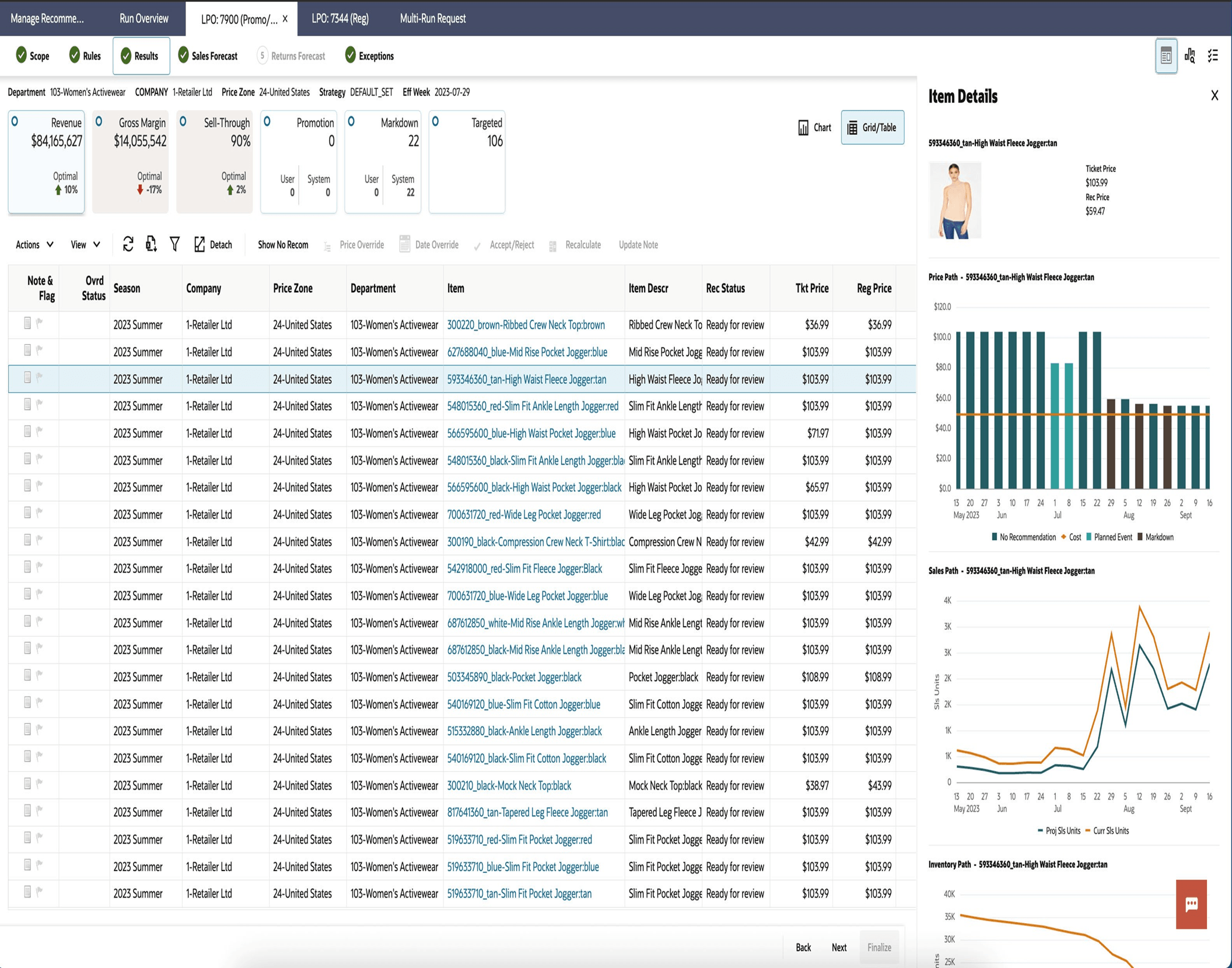Switch to the LPO: 7344 (Reg) tab
The width and height of the screenshot is (1232, 968).
[340, 18]
